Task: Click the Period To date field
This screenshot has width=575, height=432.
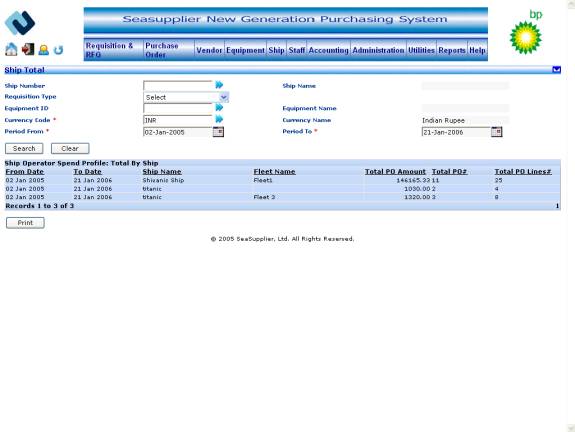Action: pos(456,132)
